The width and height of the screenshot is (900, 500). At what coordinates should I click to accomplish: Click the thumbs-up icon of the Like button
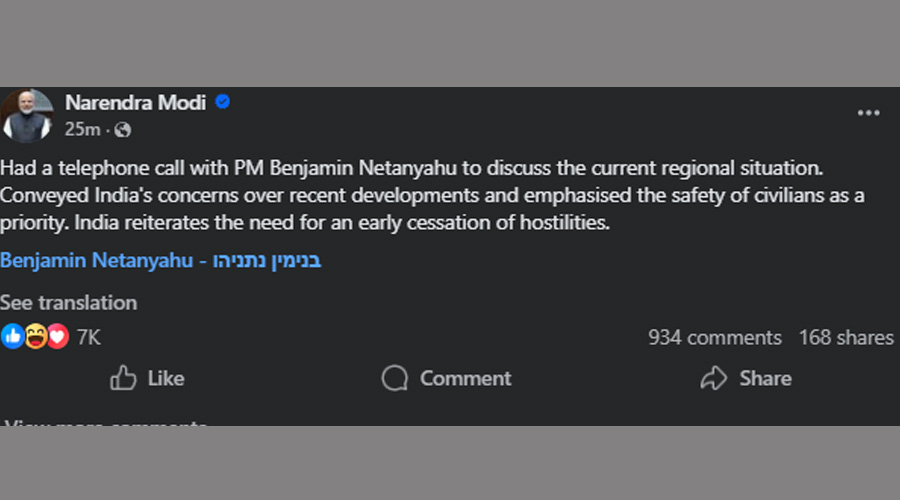(123, 378)
